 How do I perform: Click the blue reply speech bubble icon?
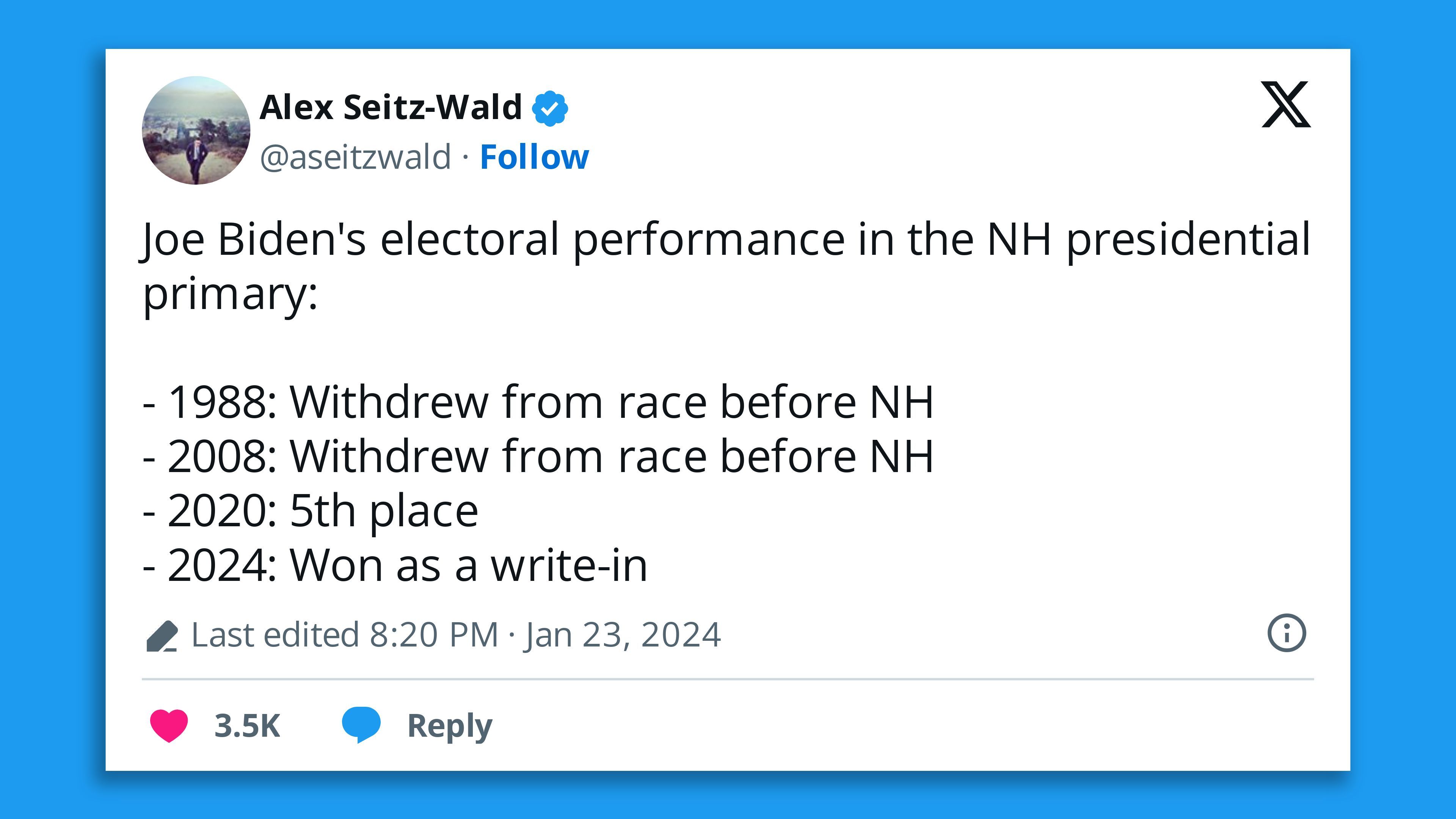point(361,724)
